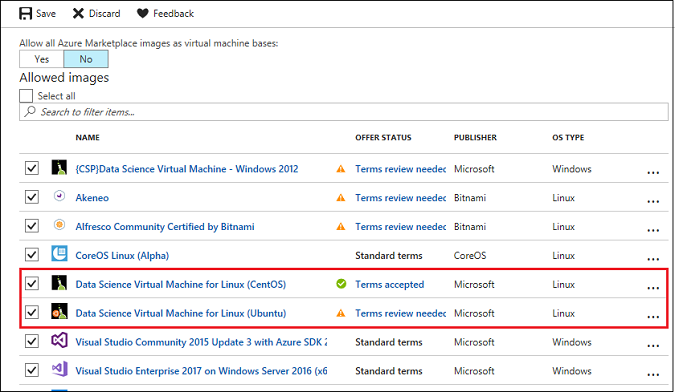The image size is (675, 392).
Task: Click the green check icon in the CentOS row
Action: [341, 284]
